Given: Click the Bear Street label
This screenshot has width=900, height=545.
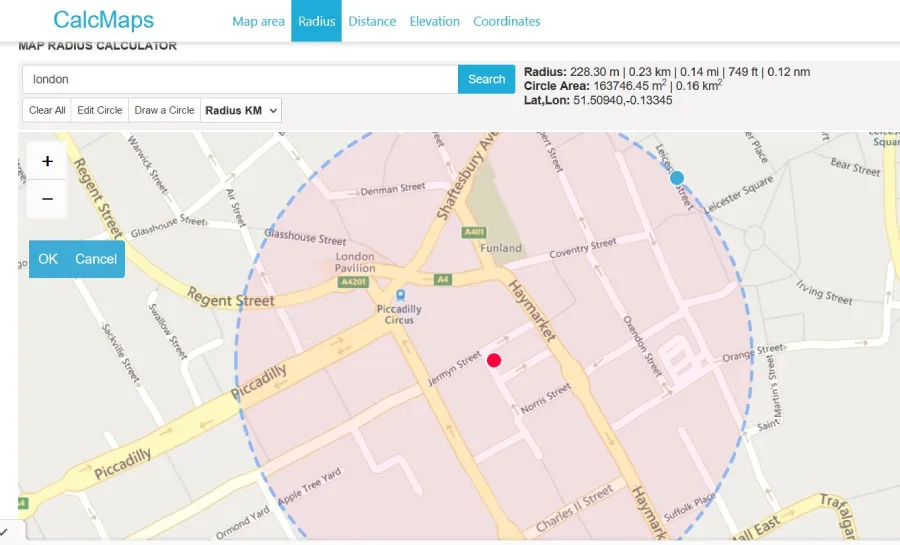Looking at the screenshot, I should pyautogui.click(x=855, y=166).
